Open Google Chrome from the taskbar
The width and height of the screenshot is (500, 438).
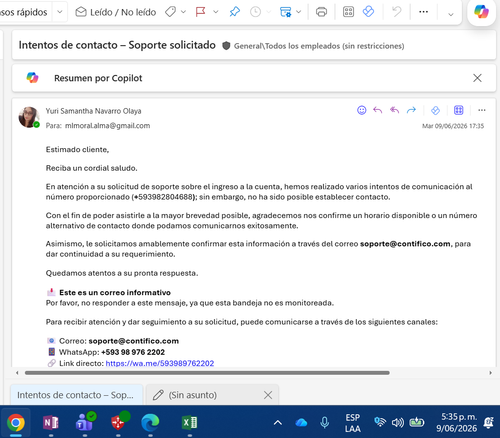tap(15, 423)
